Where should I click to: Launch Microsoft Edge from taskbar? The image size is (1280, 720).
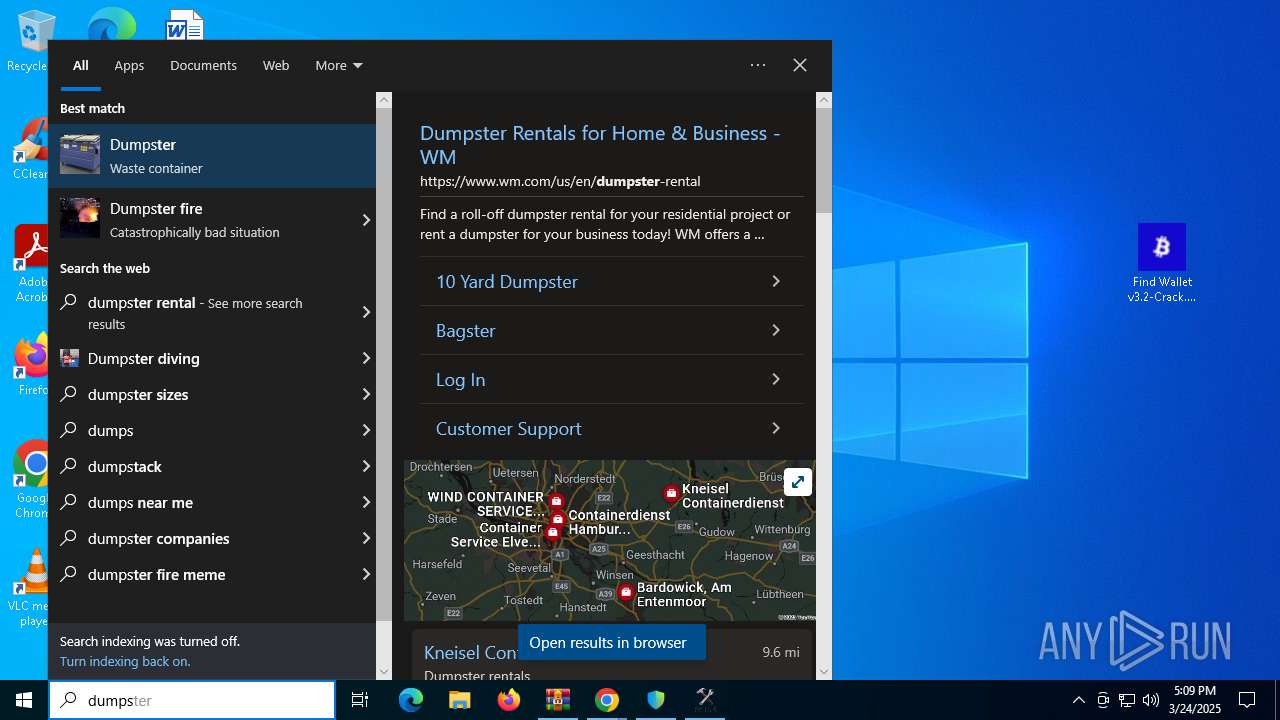pyautogui.click(x=411, y=700)
